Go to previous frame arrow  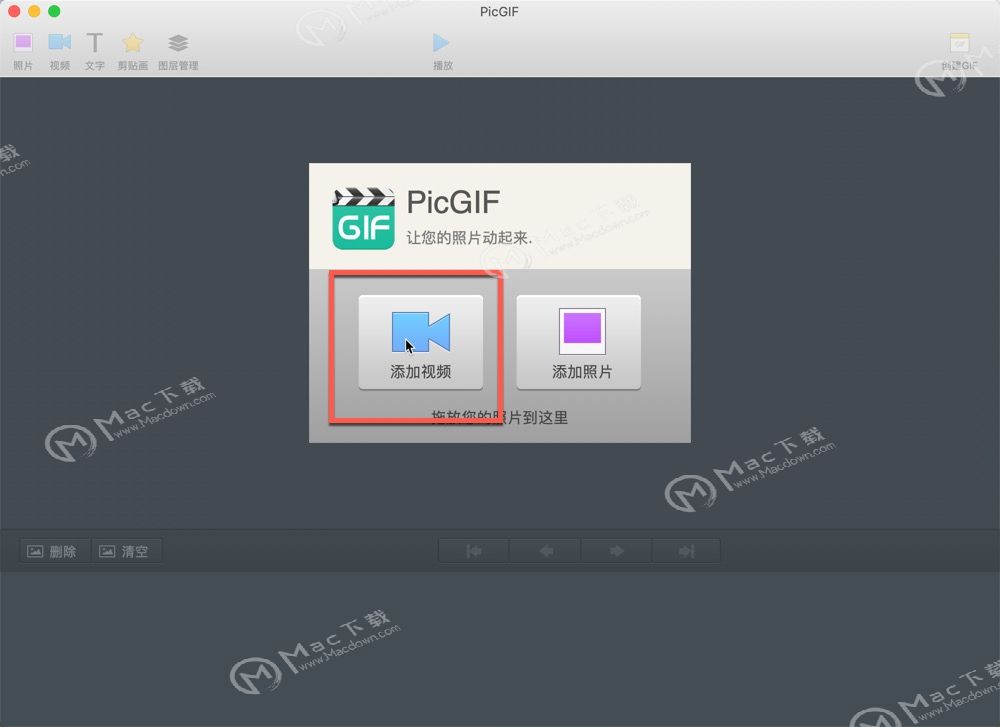545,551
